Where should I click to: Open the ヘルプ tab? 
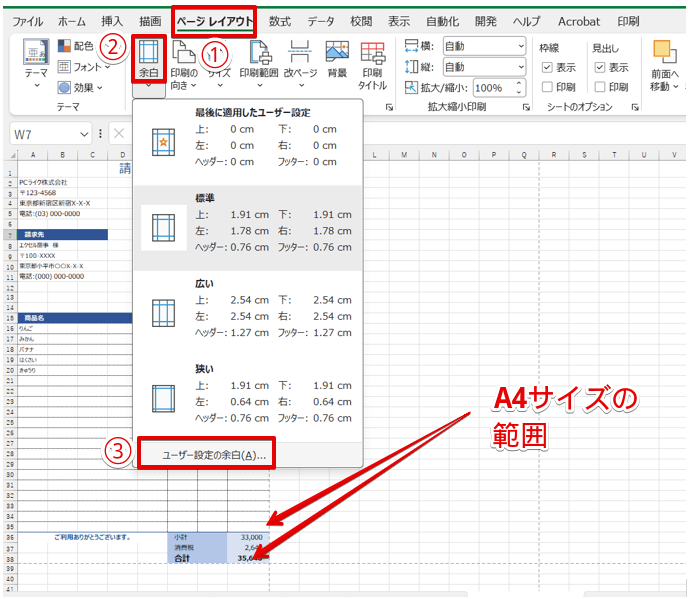[x=527, y=22]
